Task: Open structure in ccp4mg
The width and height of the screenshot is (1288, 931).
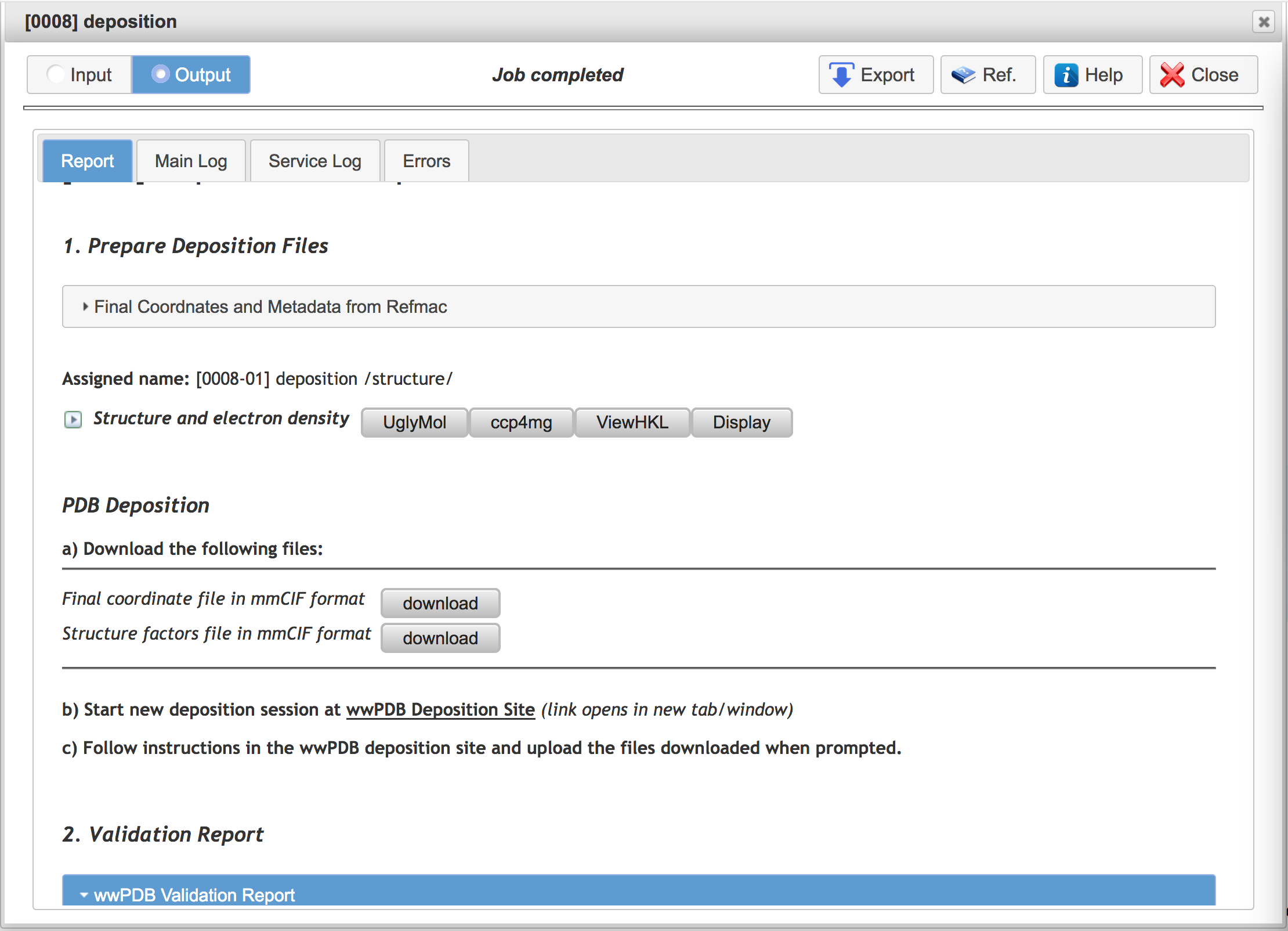Action: point(521,423)
